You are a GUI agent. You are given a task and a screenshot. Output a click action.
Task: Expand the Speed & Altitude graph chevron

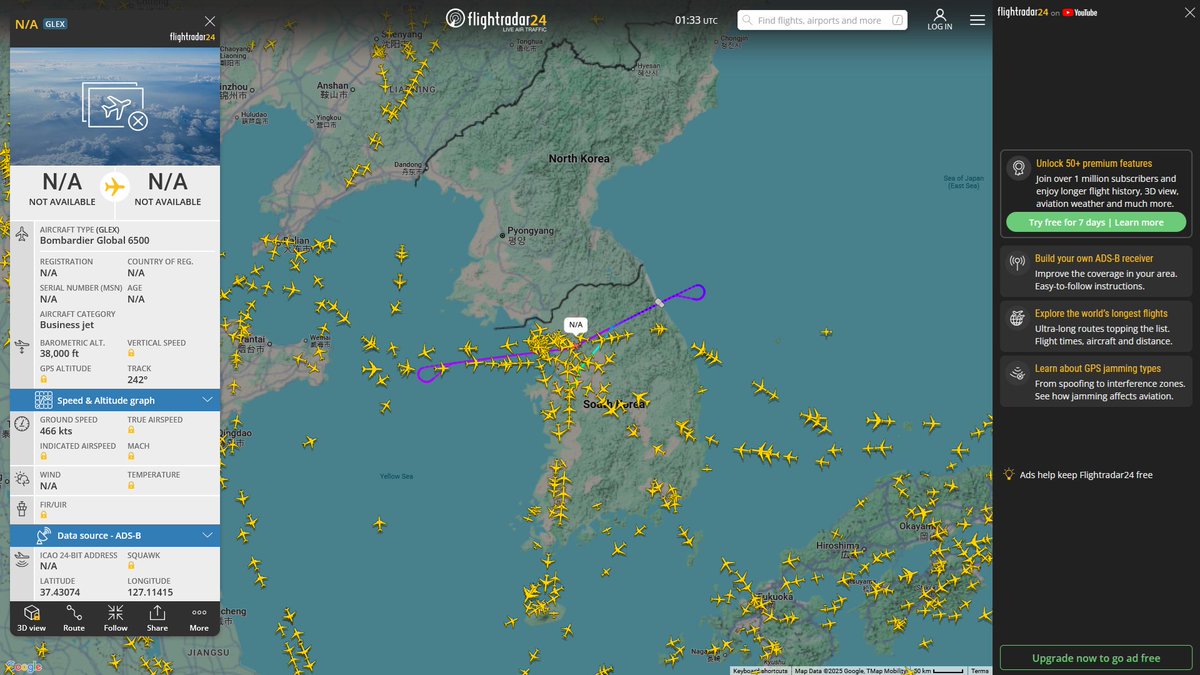(207, 400)
